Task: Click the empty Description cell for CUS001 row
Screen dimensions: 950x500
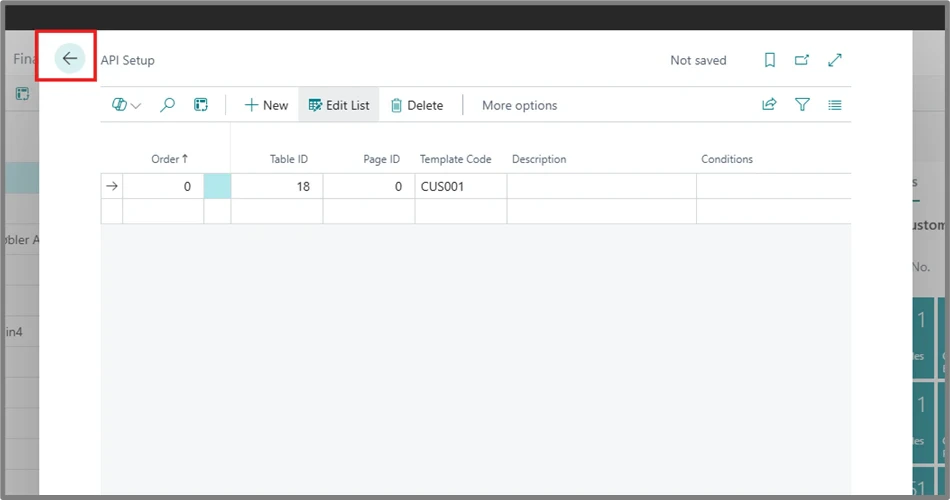Action: click(602, 186)
